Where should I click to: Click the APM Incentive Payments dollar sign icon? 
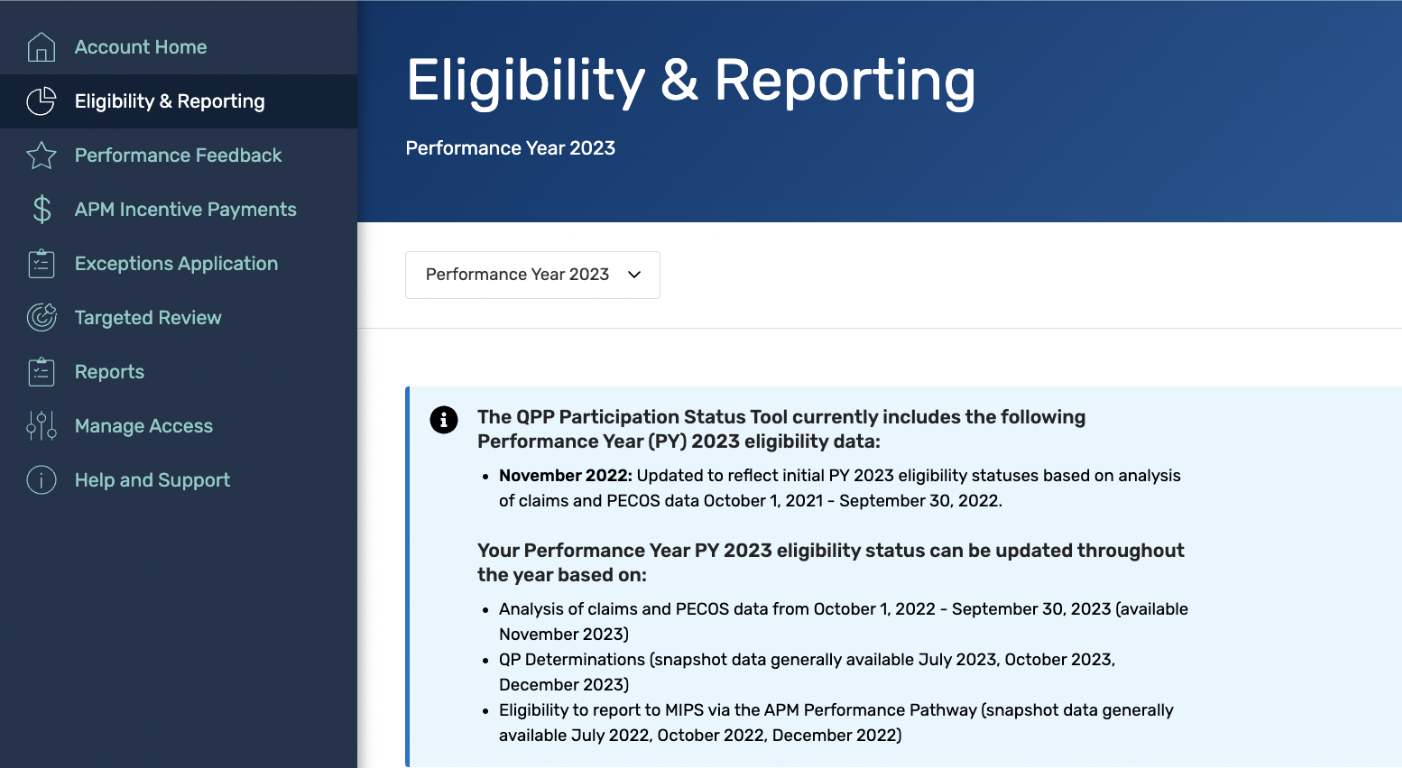(x=41, y=209)
